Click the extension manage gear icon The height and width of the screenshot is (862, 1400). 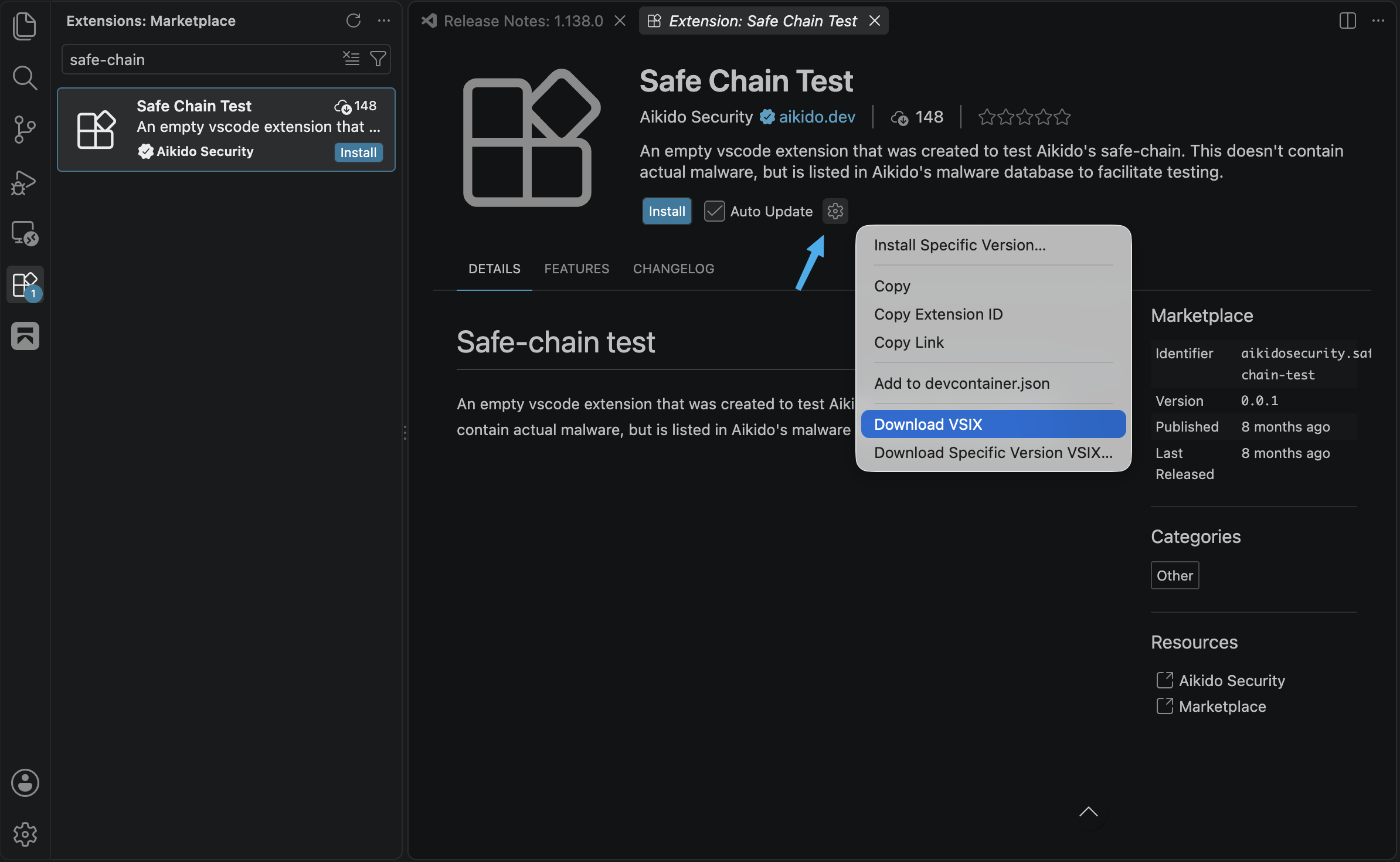835,211
